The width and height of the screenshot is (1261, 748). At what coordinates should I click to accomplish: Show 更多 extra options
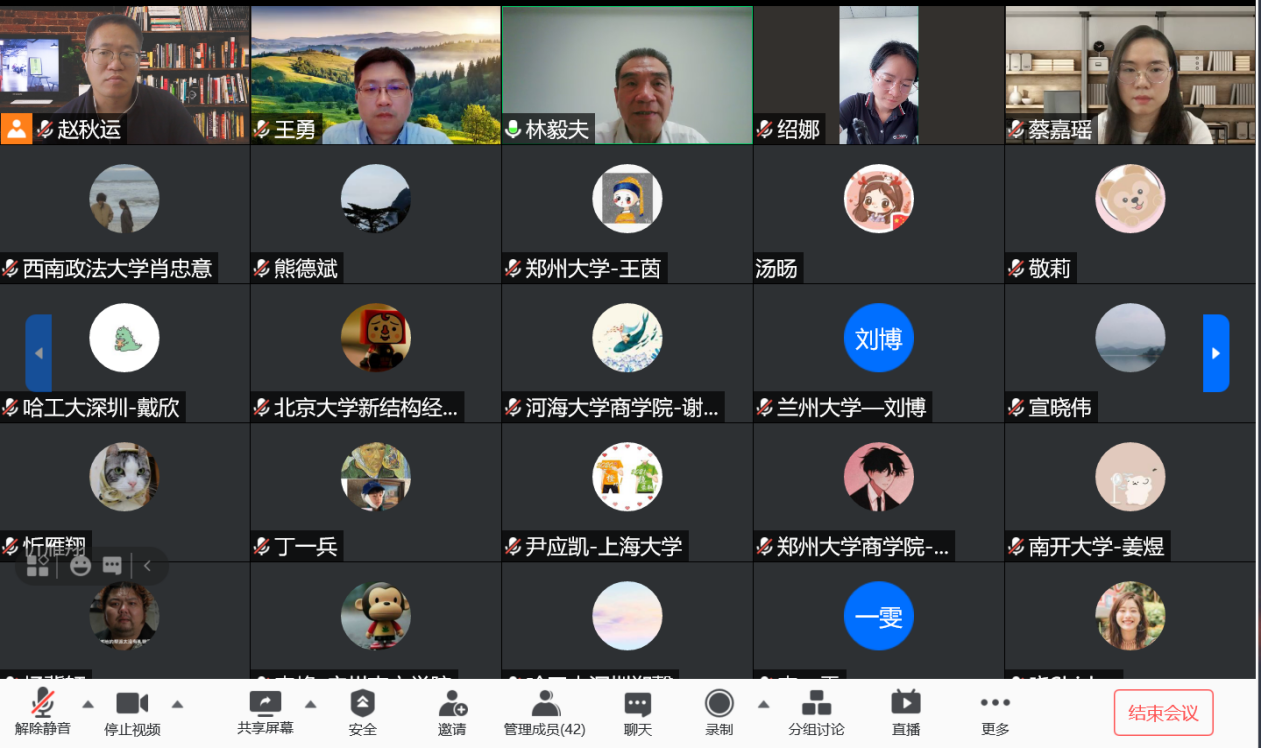point(995,713)
